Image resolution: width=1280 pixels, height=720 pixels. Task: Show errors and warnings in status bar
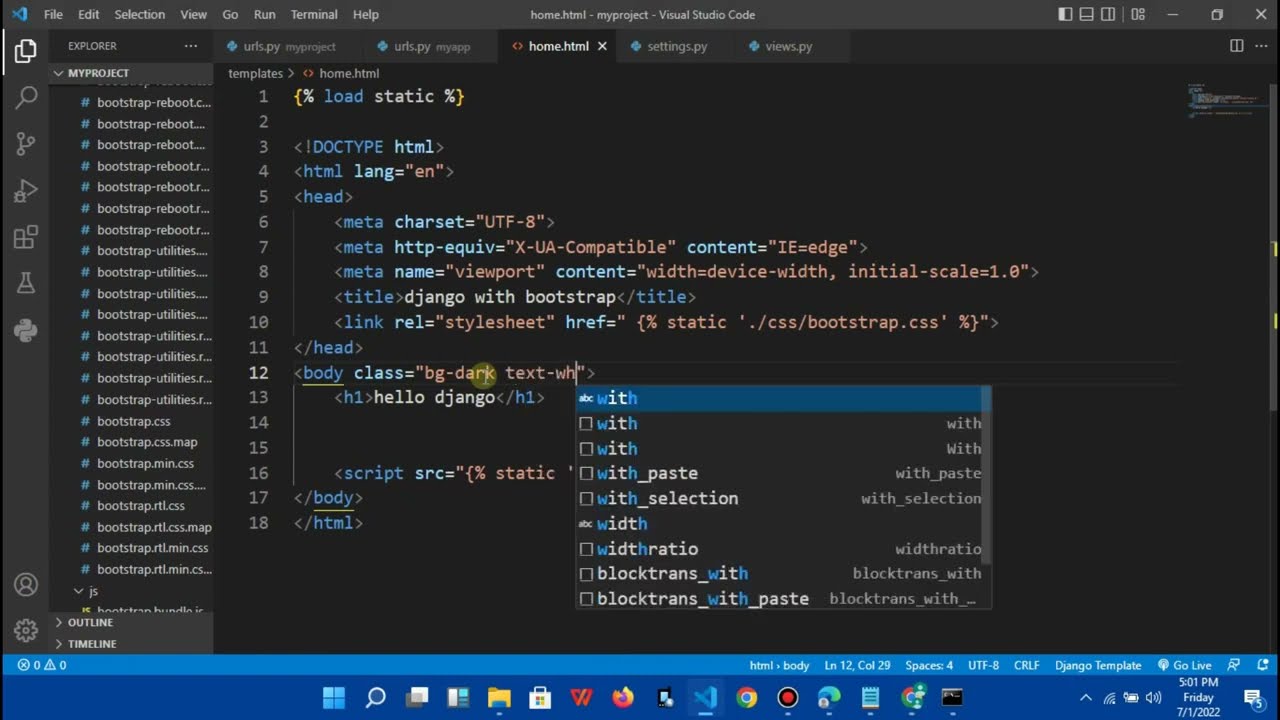point(41,665)
